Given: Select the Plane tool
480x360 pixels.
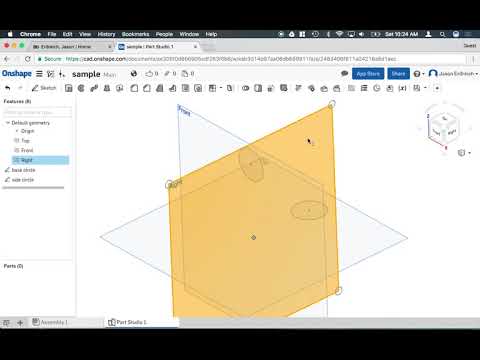Looking at the screenshot, I should click(x=351, y=88).
